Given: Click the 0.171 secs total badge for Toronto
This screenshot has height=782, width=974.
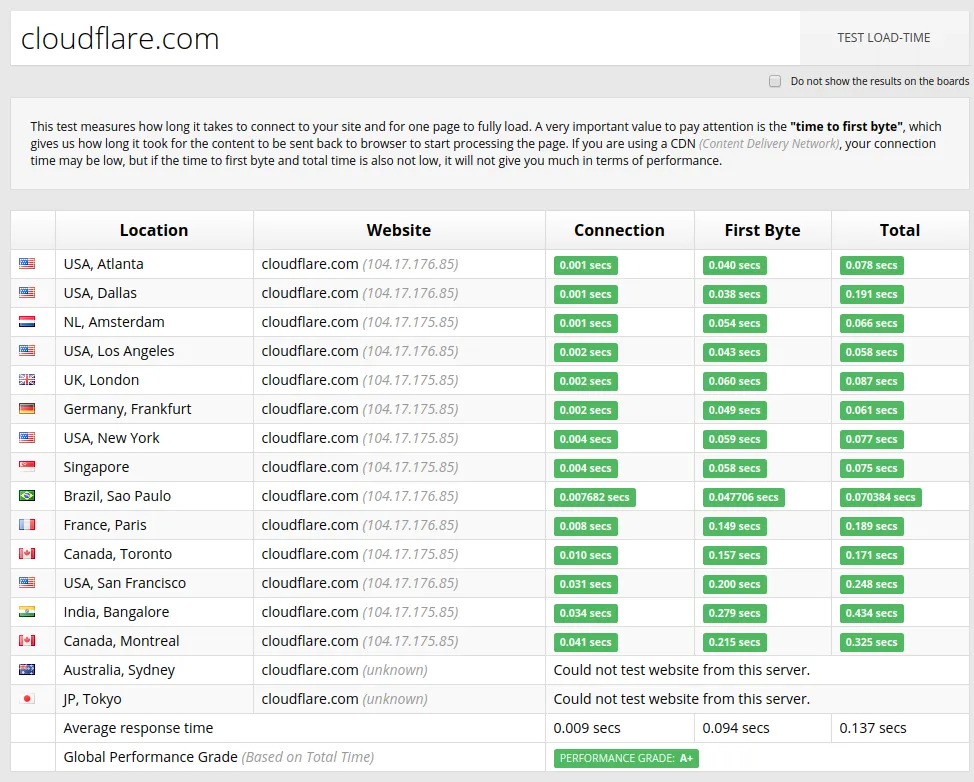Looking at the screenshot, I should (872, 555).
